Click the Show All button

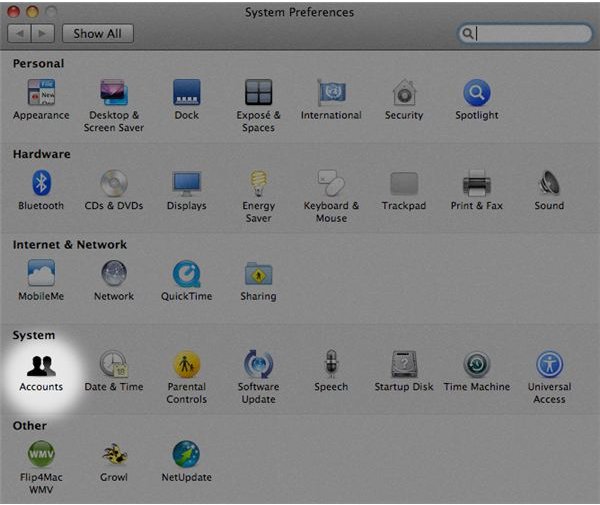[x=98, y=34]
